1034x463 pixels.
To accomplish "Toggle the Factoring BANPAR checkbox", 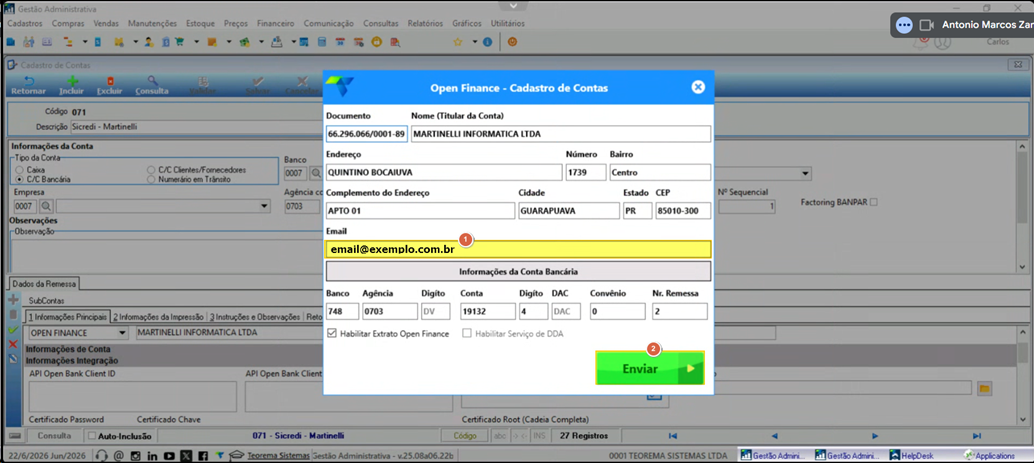I will [874, 202].
